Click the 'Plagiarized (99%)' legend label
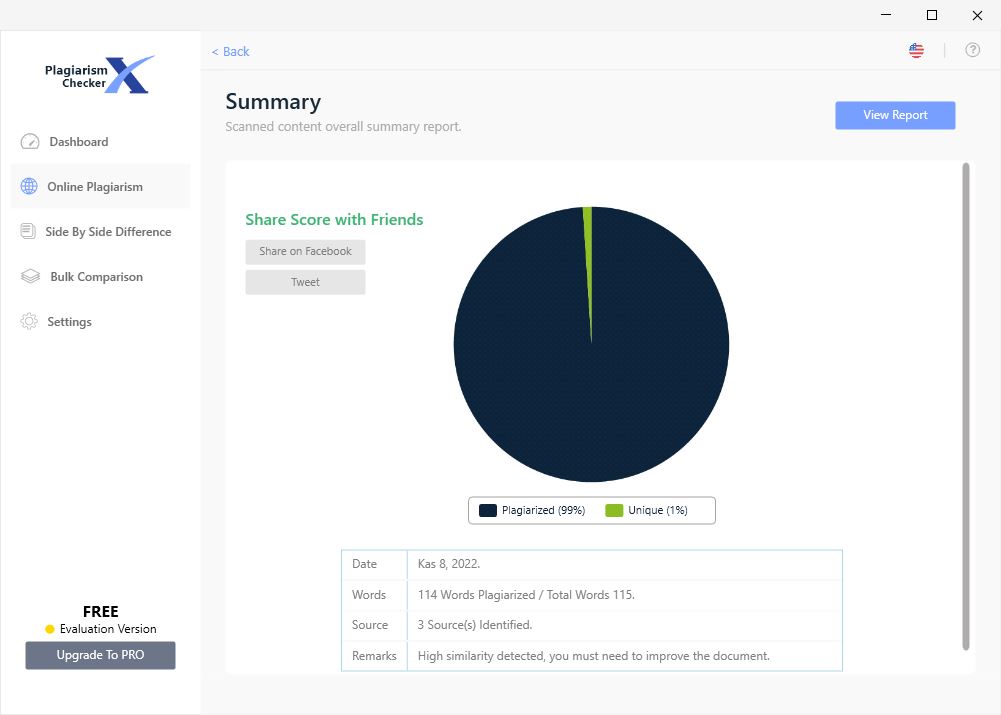1001x715 pixels. coord(543,511)
